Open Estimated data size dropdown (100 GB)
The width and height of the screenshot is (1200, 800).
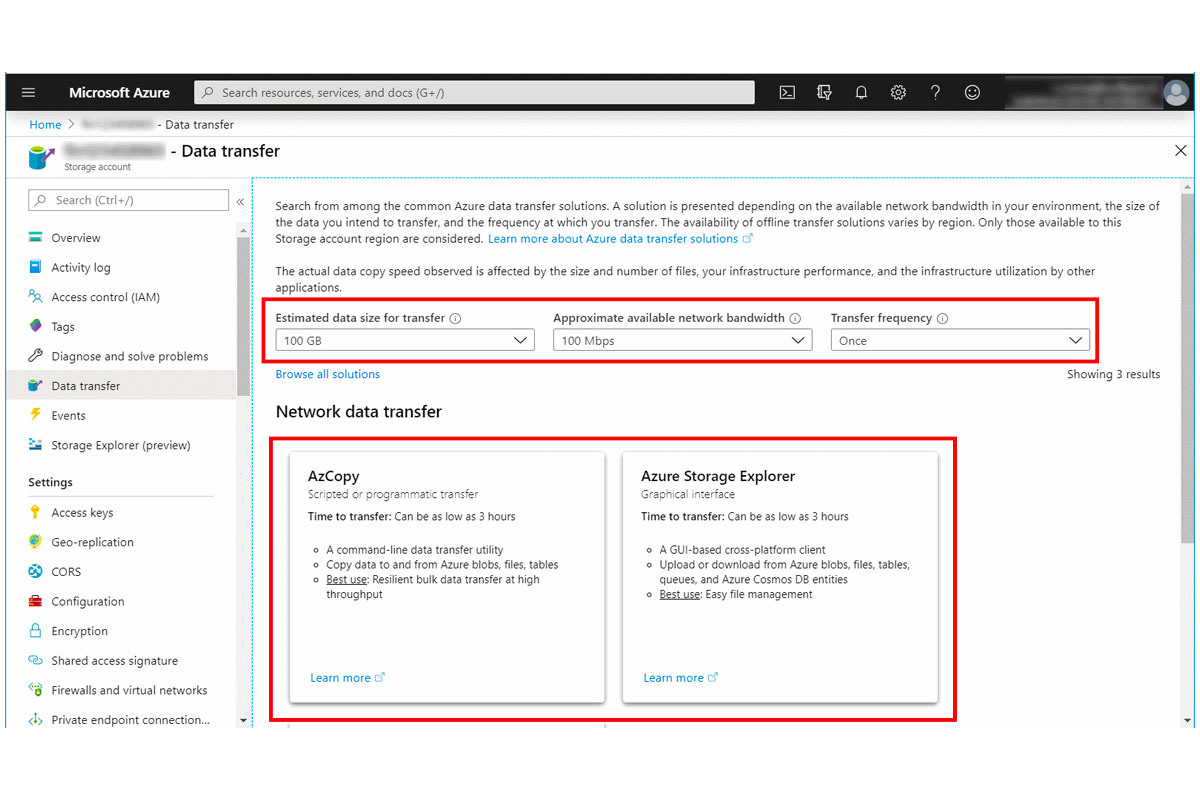(405, 340)
